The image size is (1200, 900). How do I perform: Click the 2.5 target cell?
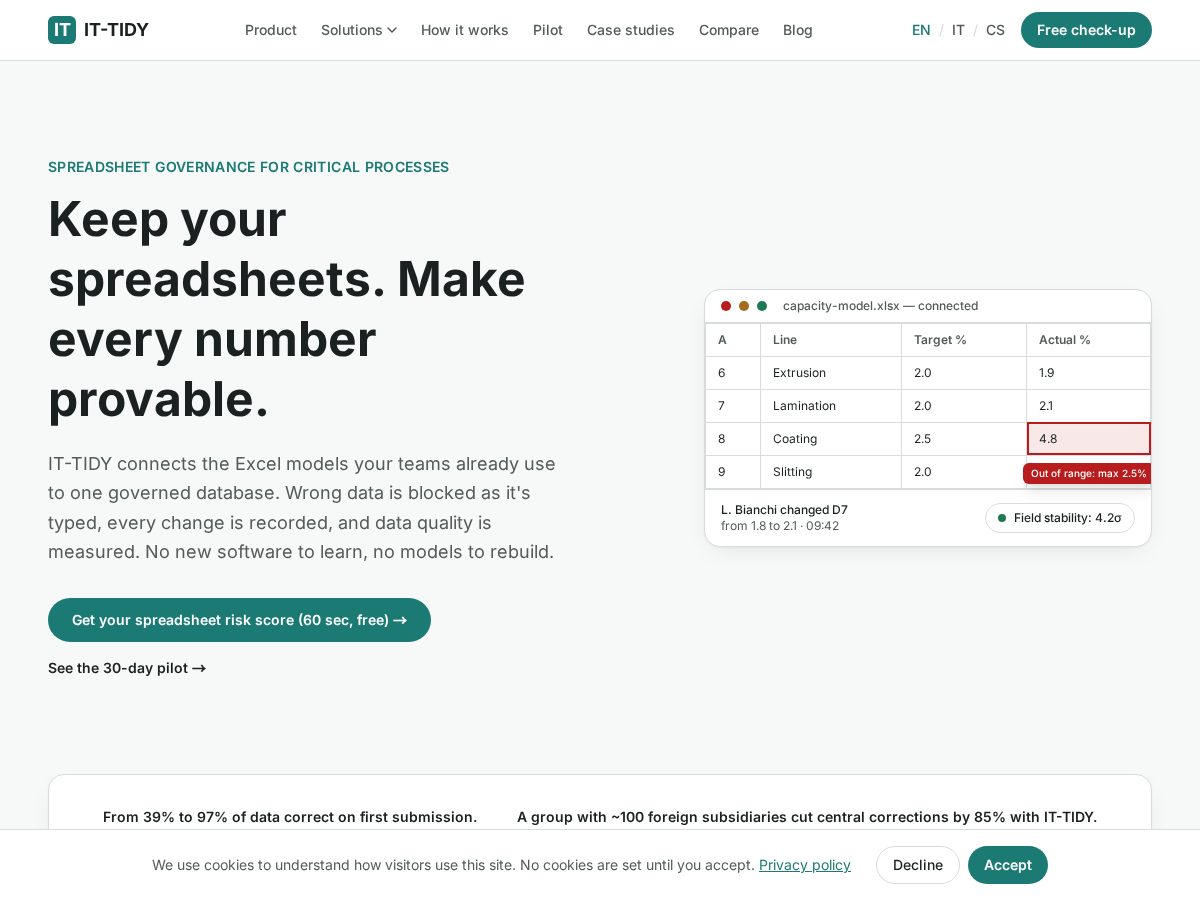[x=964, y=439]
